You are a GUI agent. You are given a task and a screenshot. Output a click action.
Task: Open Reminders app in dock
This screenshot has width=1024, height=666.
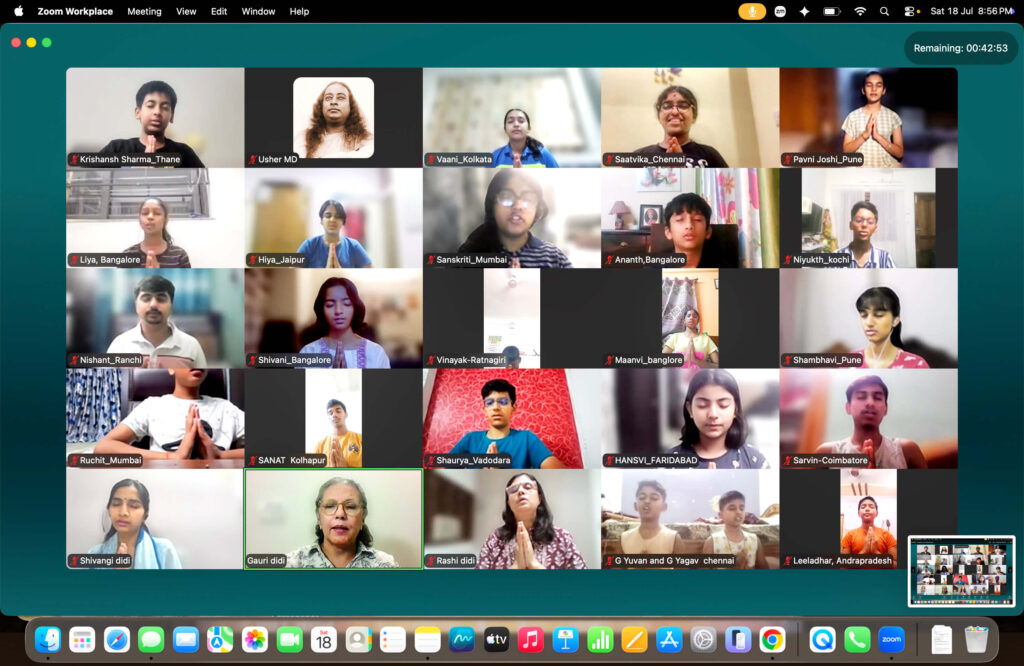click(392, 640)
